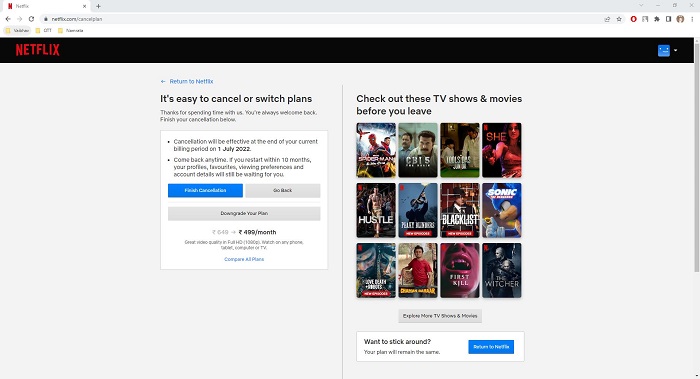
Task: Click the extension icon next to the red one
Action: [645, 19]
